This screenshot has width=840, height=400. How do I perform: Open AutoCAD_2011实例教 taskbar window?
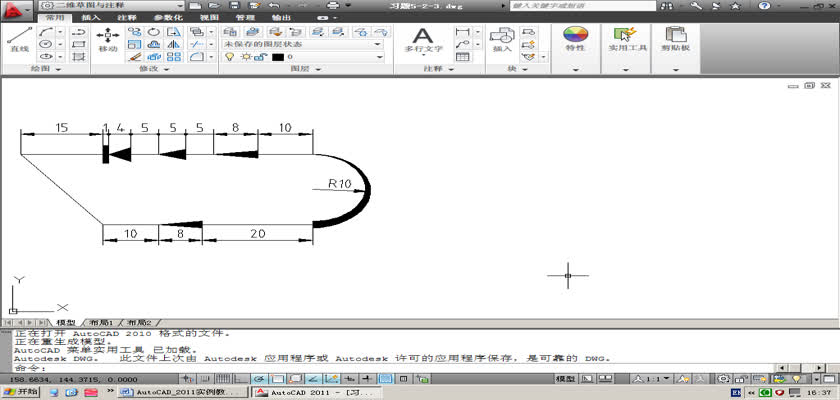click(x=183, y=393)
